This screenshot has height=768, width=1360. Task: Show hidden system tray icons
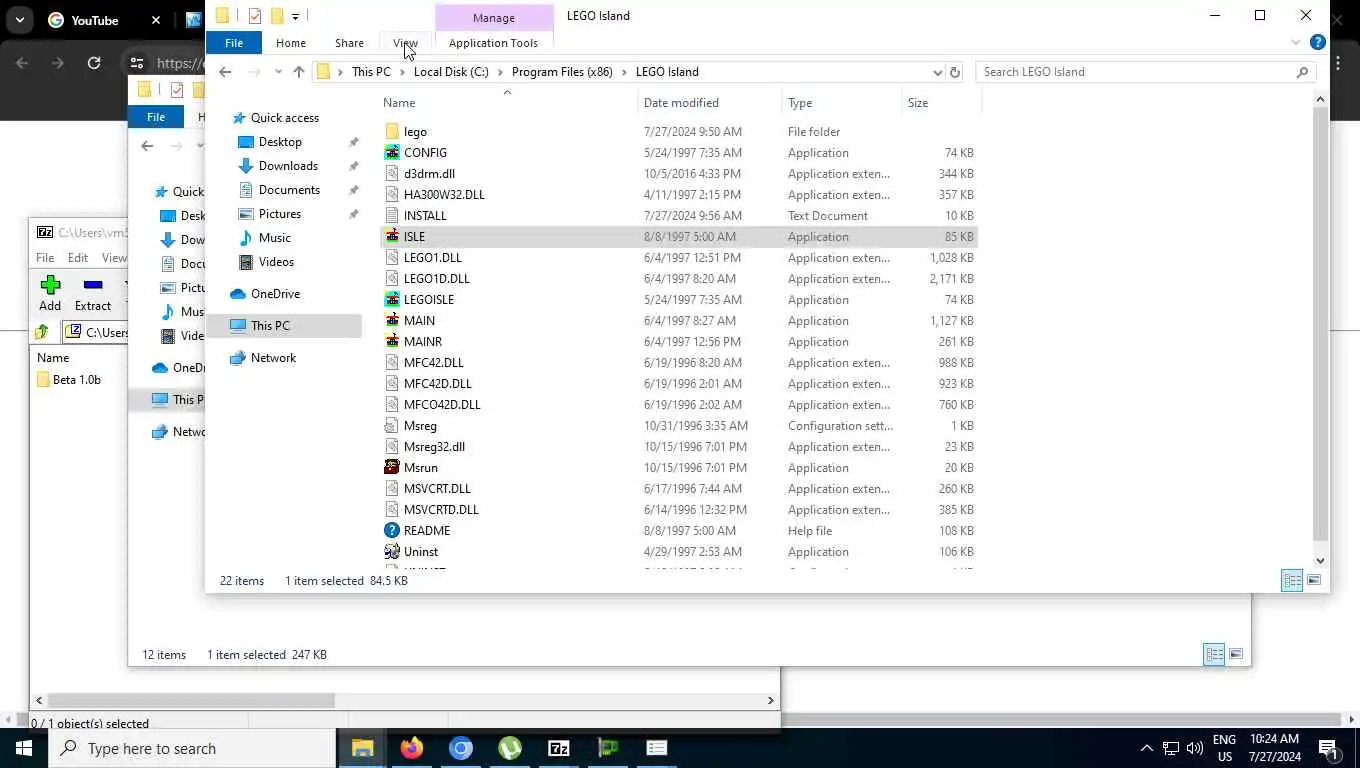click(1146, 748)
